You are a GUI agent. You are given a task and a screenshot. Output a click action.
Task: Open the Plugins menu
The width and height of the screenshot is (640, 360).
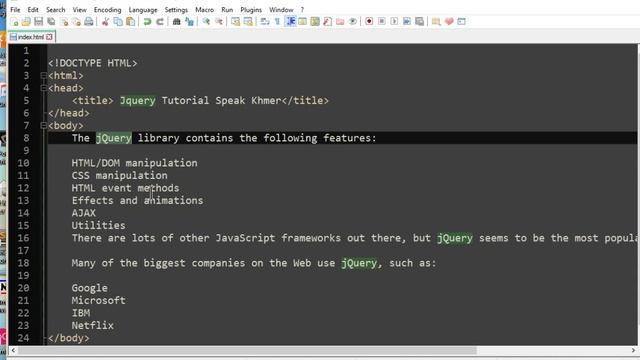click(251, 9)
